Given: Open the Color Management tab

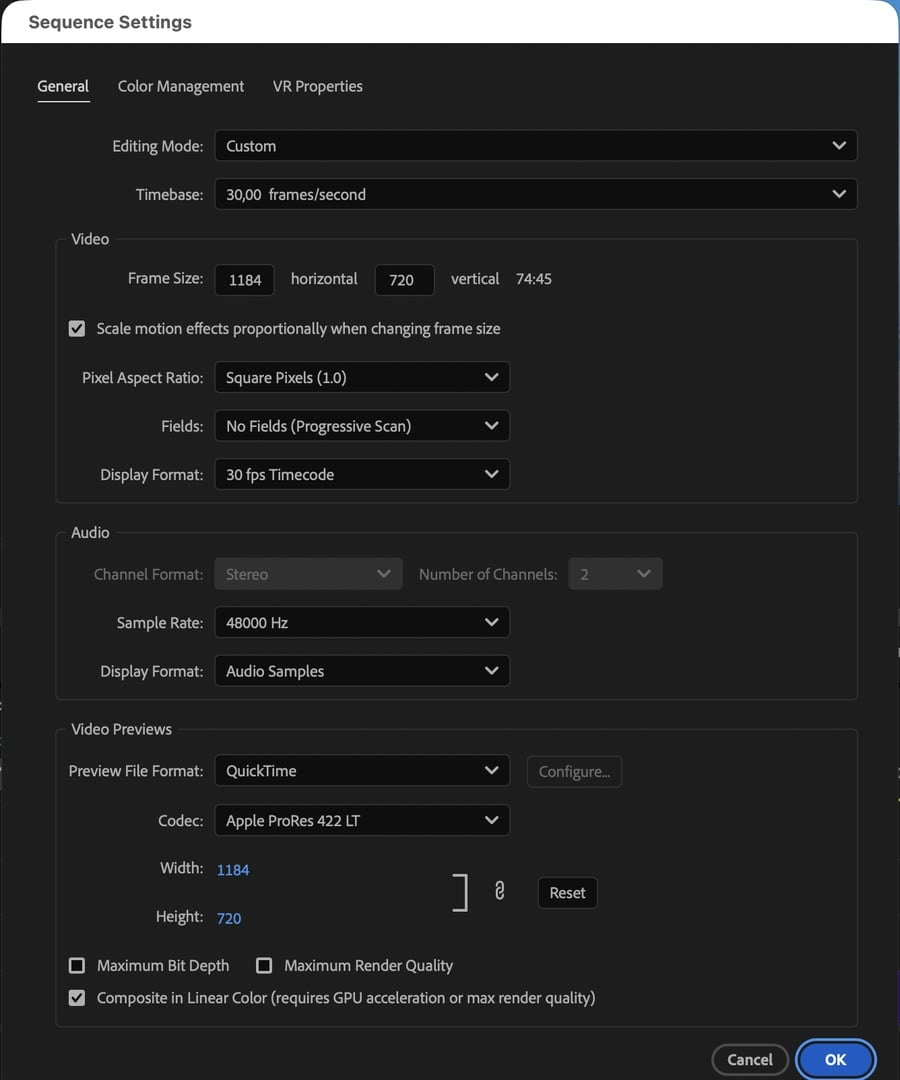Looking at the screenshot, I should point(180,86).
